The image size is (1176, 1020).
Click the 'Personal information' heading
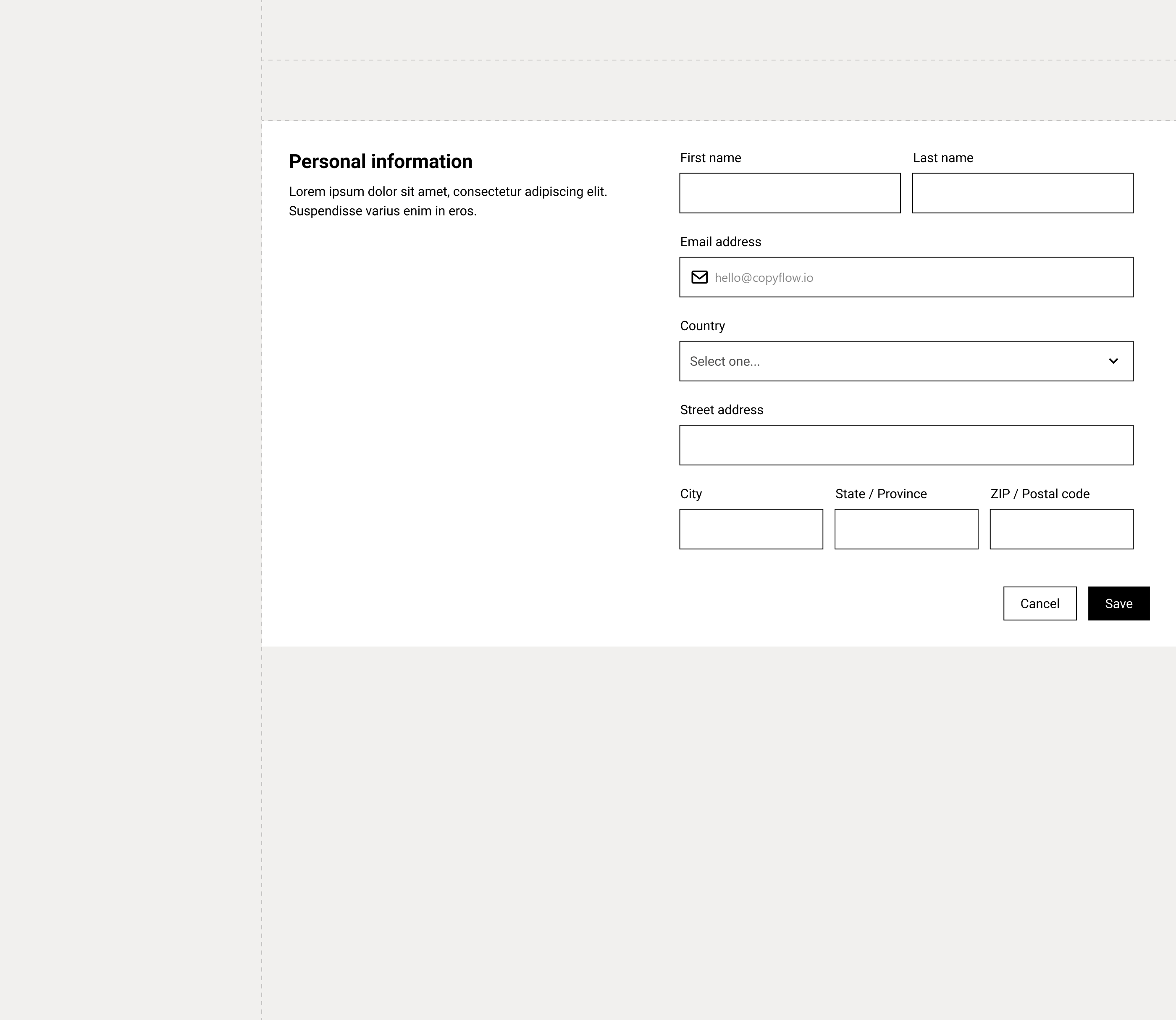tap(381, 162)
